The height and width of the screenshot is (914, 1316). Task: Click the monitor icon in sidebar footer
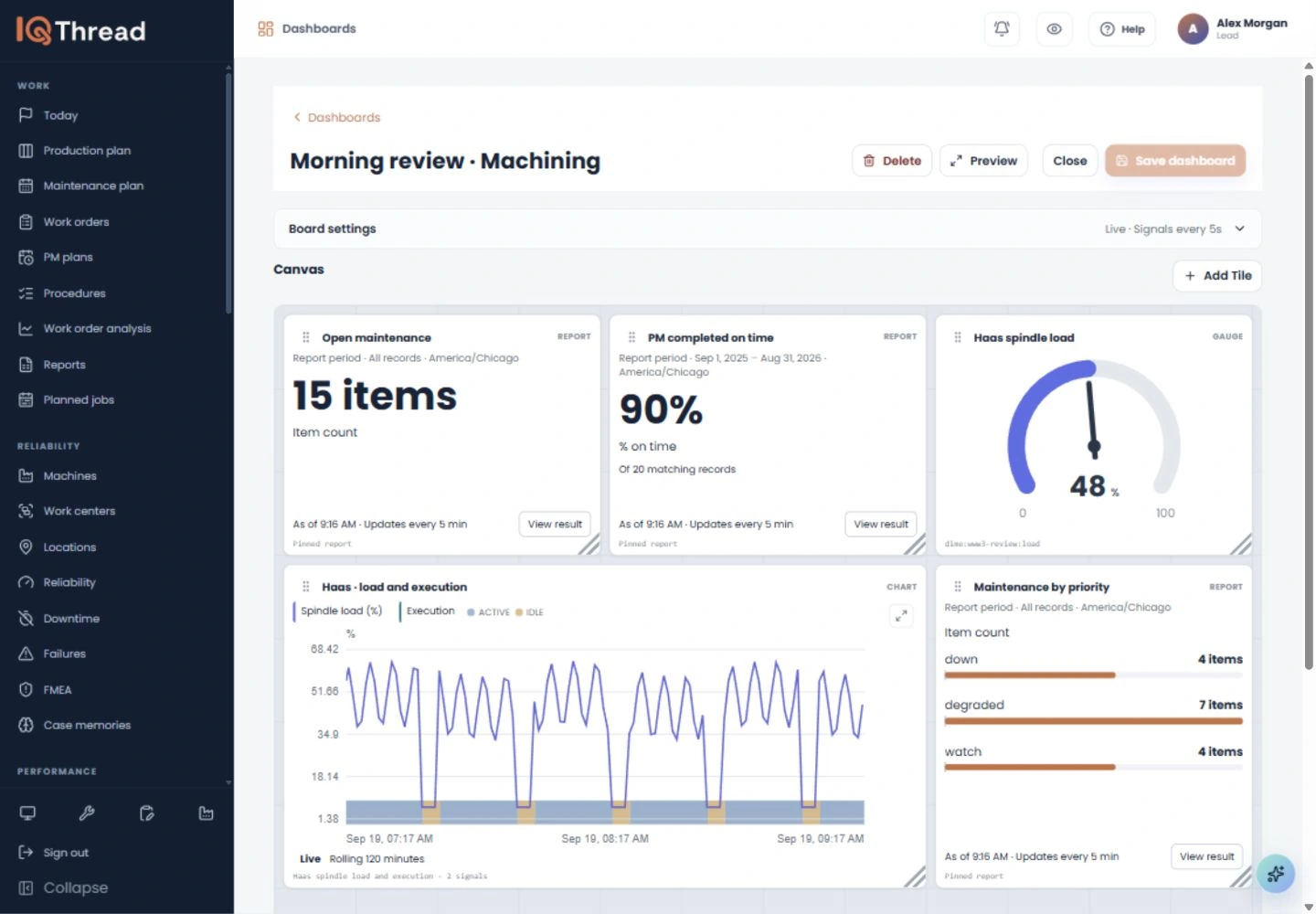click(27, 813)
